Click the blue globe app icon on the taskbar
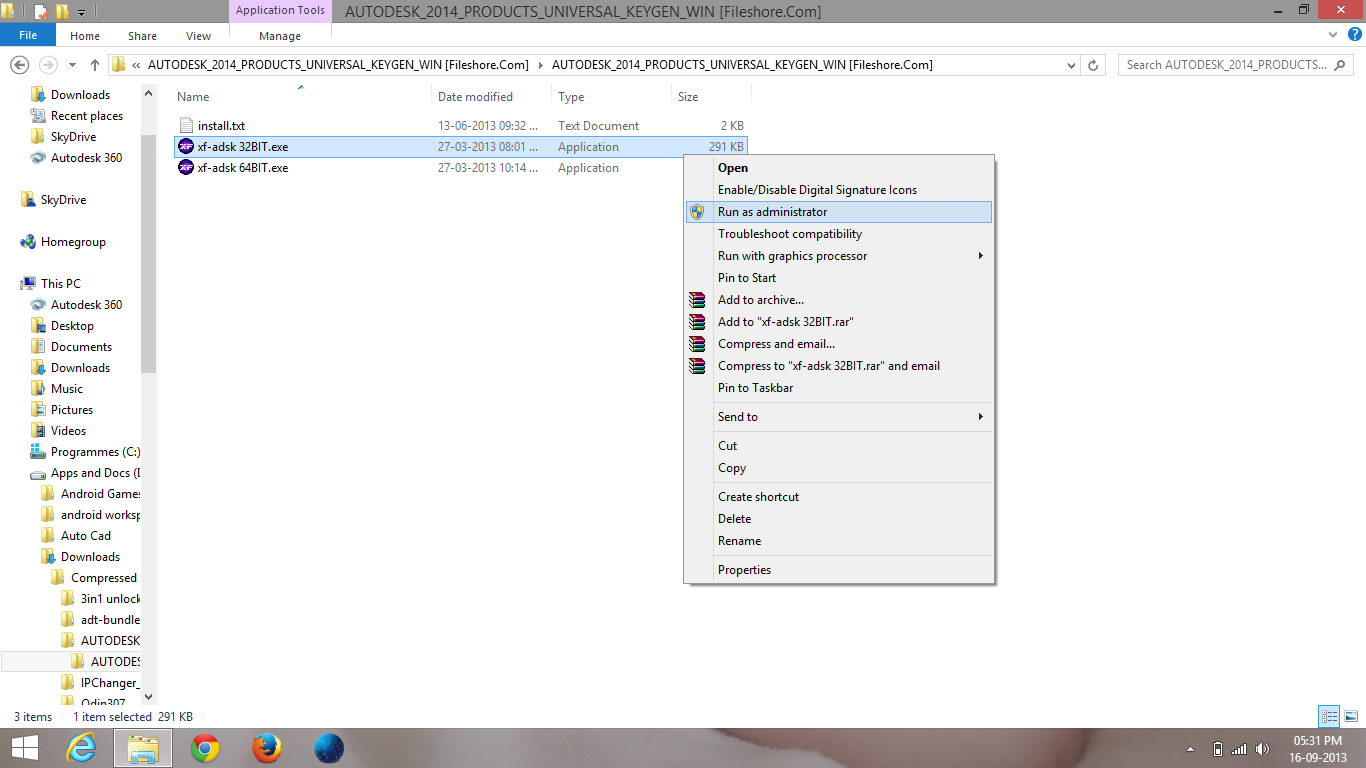The width and height of the screenshot is (1366, 768). [x=329, y=748]
